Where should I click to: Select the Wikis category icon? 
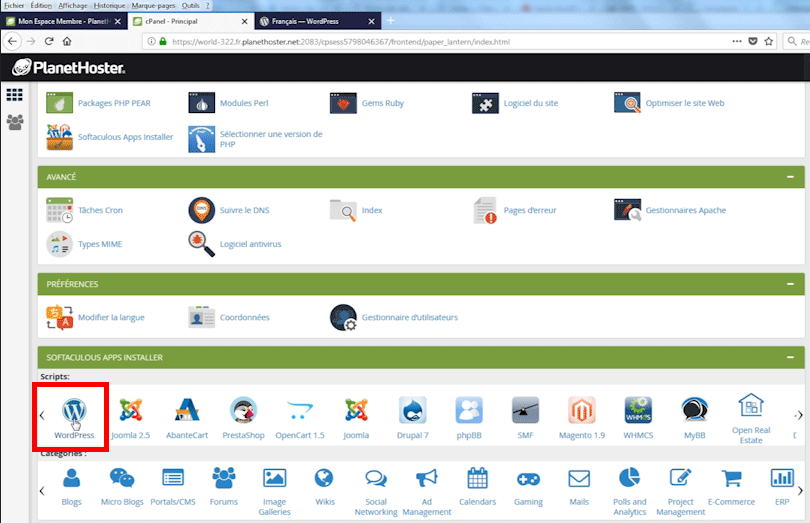[324, 479]
